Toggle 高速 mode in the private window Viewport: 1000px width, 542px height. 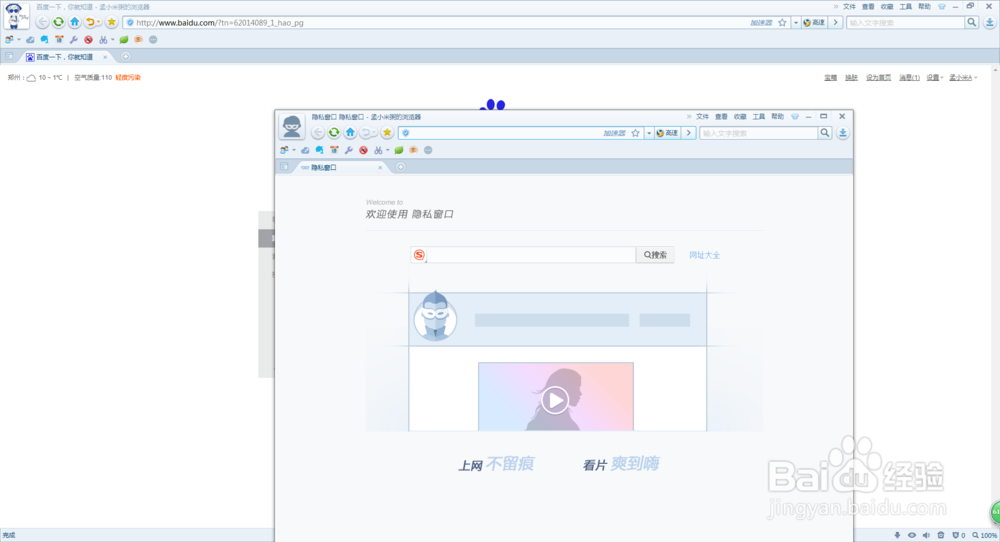[x=667, y=133]
